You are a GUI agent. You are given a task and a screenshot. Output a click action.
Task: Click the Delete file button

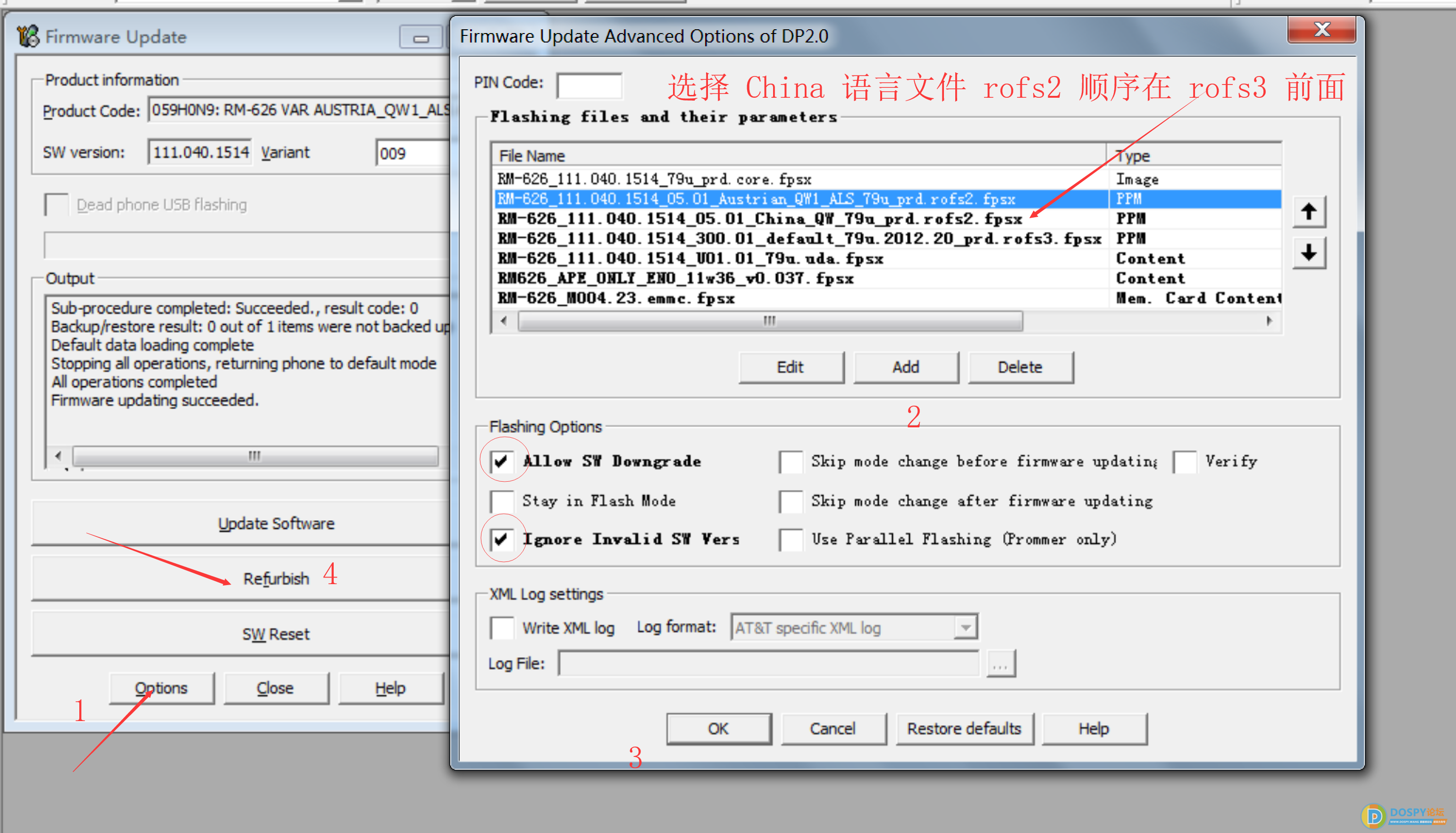click(1020, 367)
